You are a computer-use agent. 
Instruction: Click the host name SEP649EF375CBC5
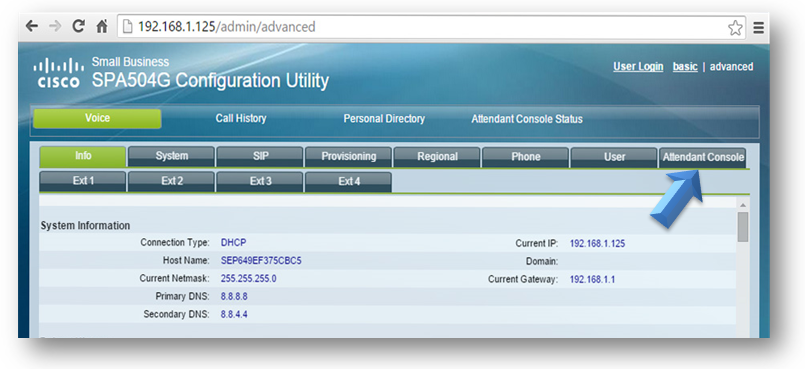(261, 261)
